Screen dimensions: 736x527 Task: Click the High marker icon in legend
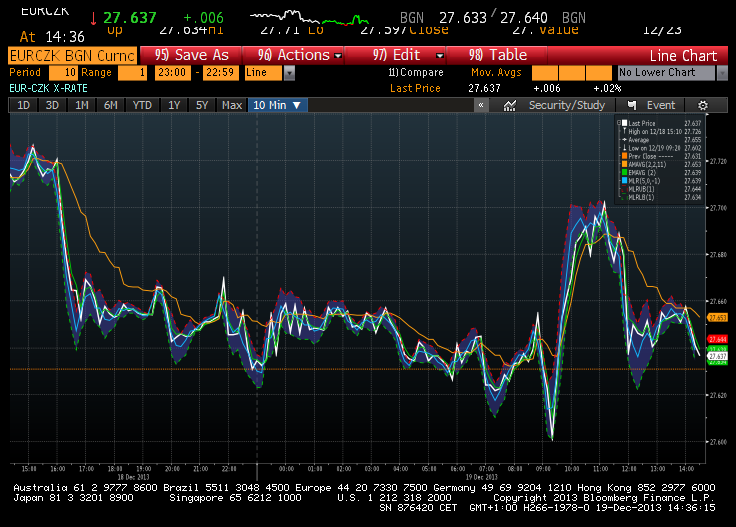tap(624, 131)
